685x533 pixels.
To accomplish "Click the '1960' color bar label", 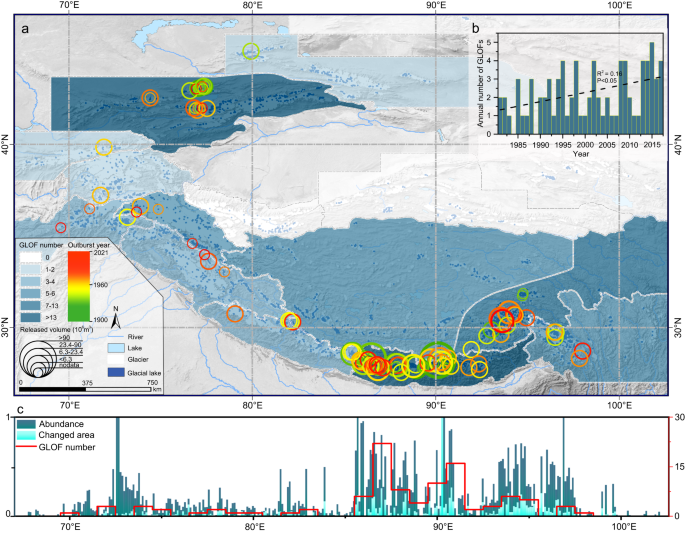I will 100,285.
